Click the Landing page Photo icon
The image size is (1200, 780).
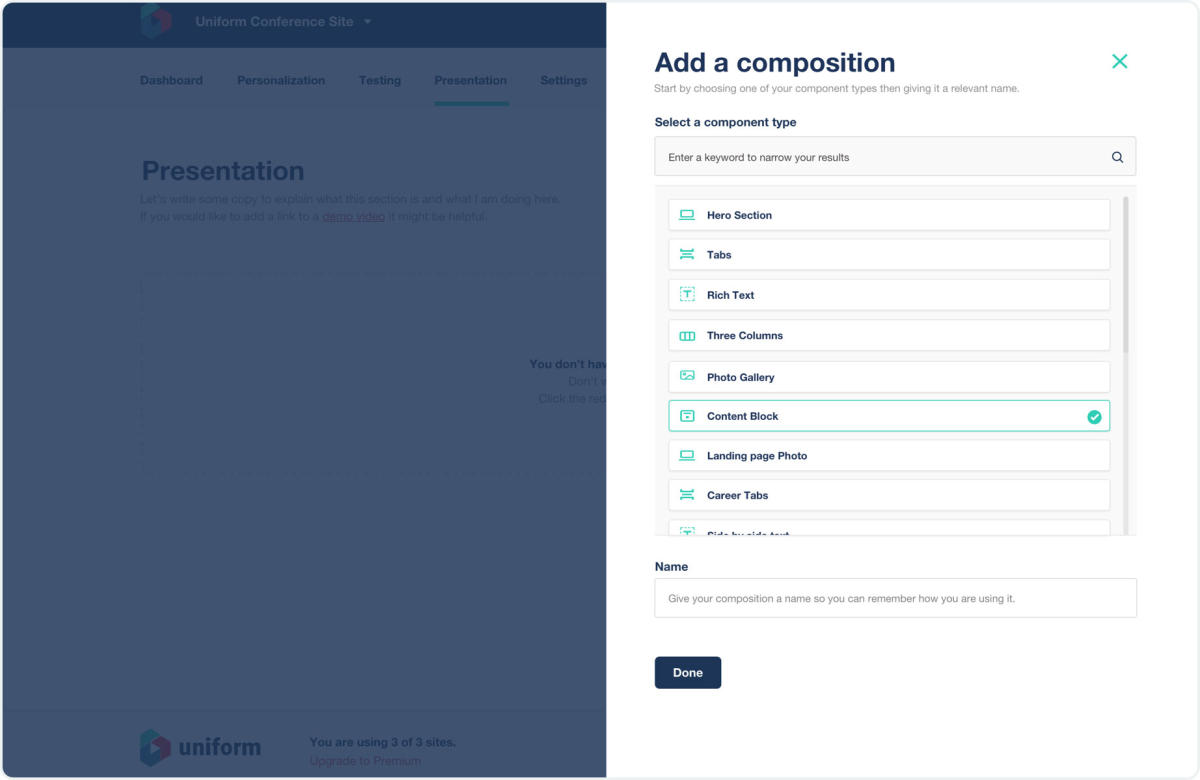pyautogui.click(x=687, y=455)
